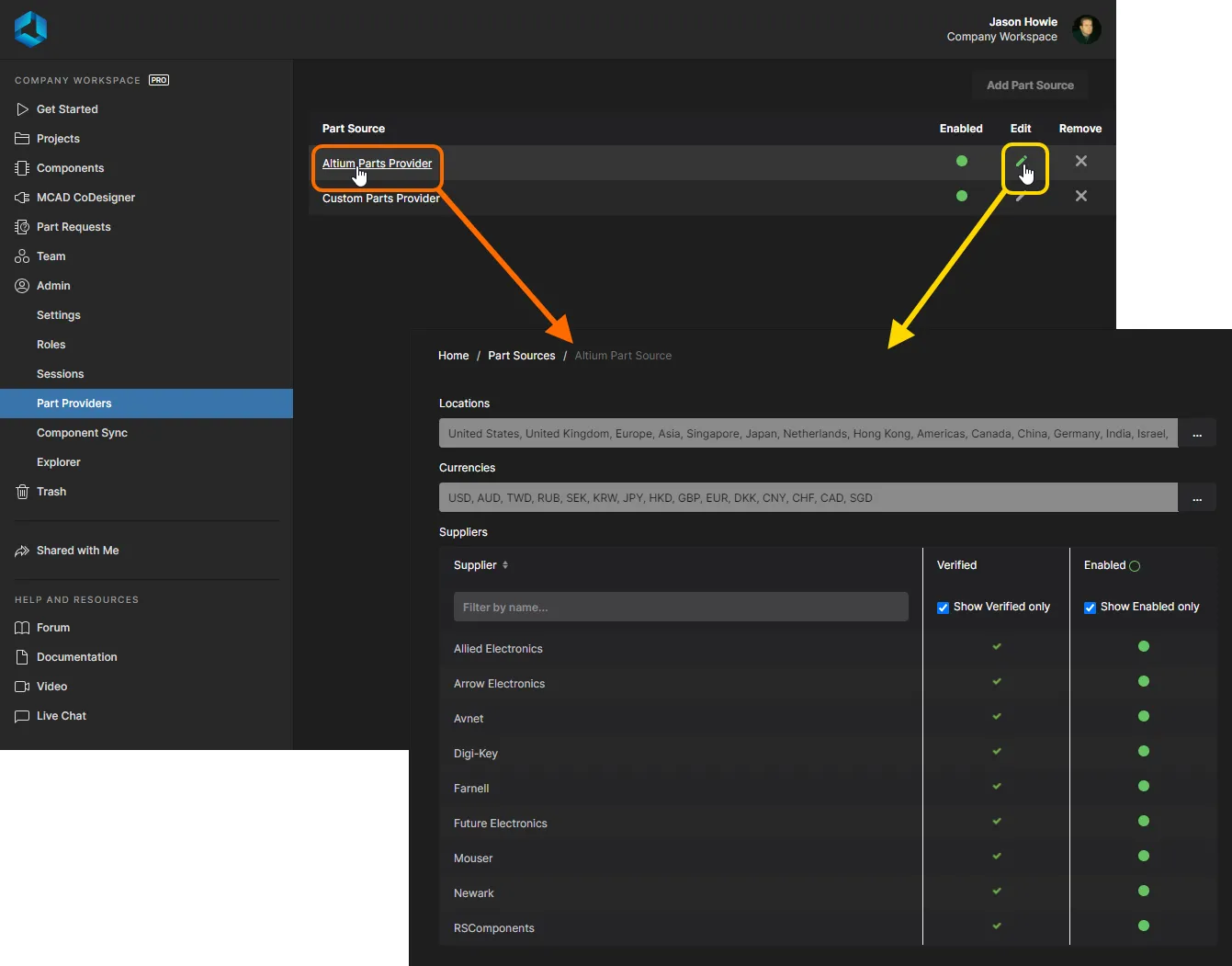Click Jason Howie Company Workspace name
This screenshot has height=966, width=1232.
(1002, 29)
